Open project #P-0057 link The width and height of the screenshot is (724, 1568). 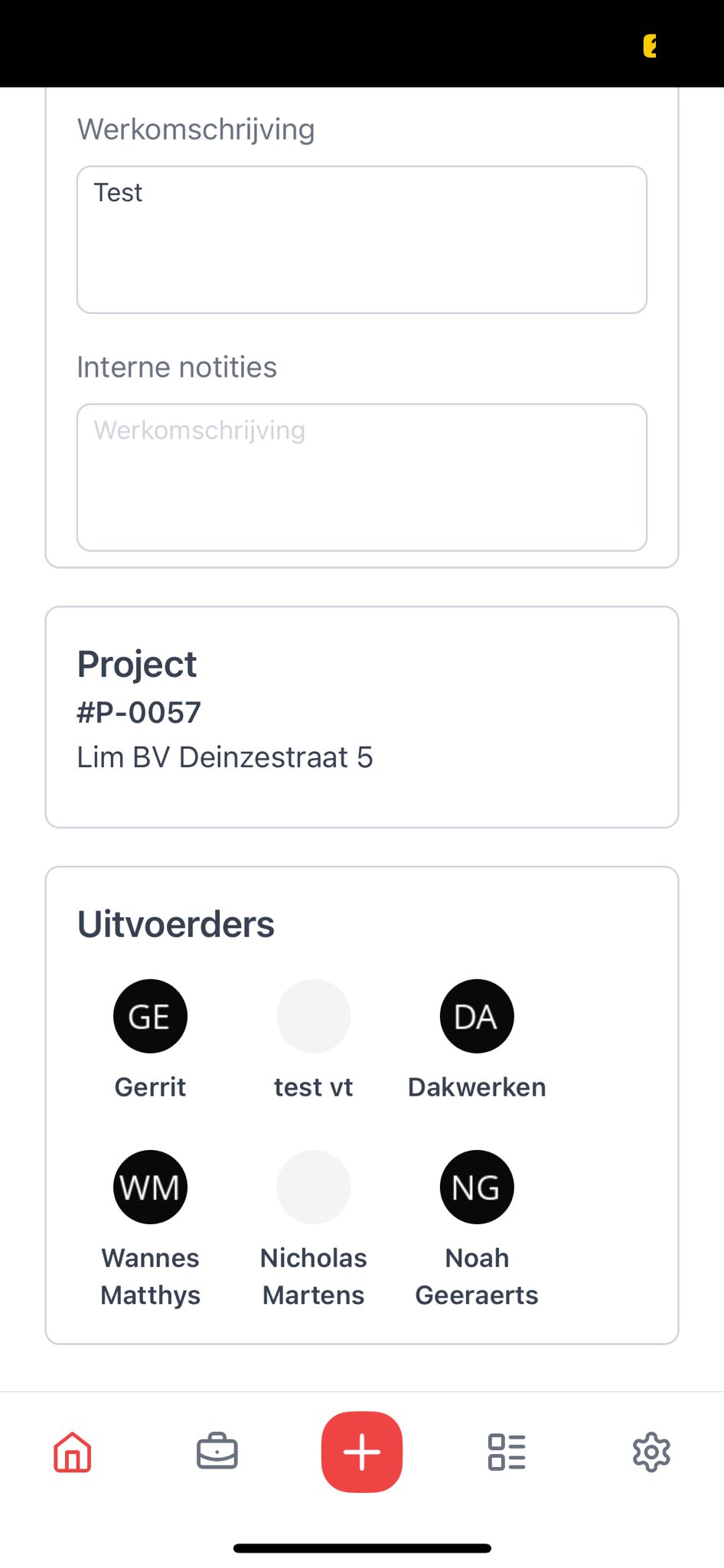pos(139,713)
